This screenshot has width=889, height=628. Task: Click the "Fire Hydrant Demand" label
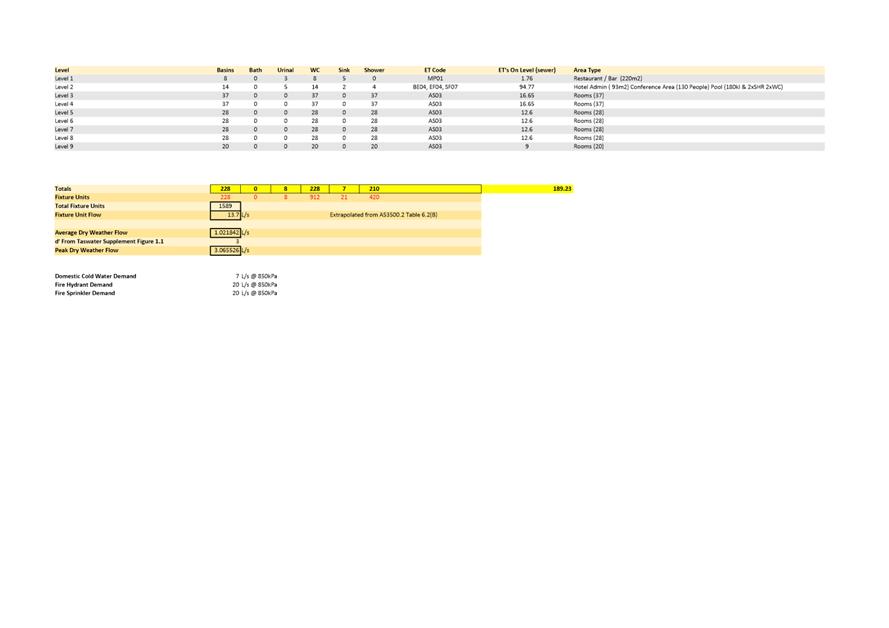83,285
